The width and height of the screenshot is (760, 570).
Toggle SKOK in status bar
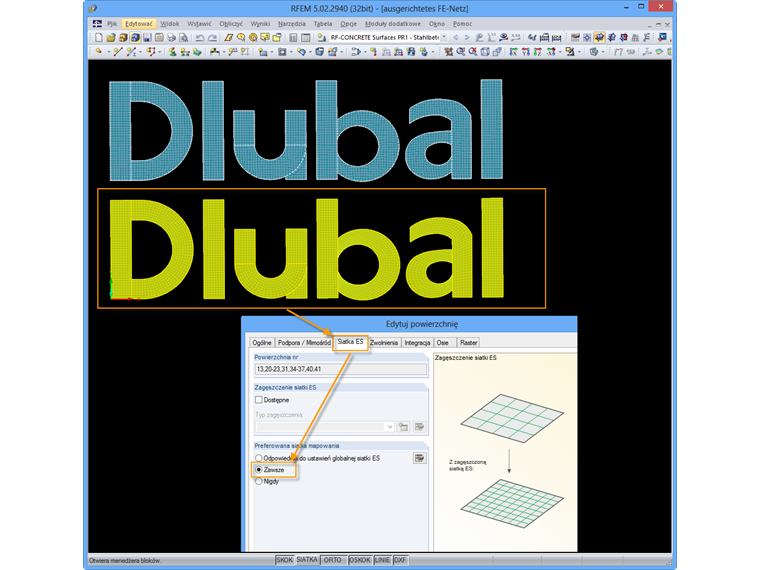285,560
